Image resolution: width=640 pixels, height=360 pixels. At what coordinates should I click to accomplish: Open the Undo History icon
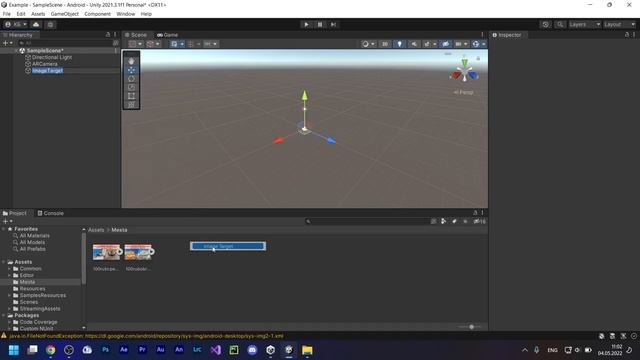545,24
